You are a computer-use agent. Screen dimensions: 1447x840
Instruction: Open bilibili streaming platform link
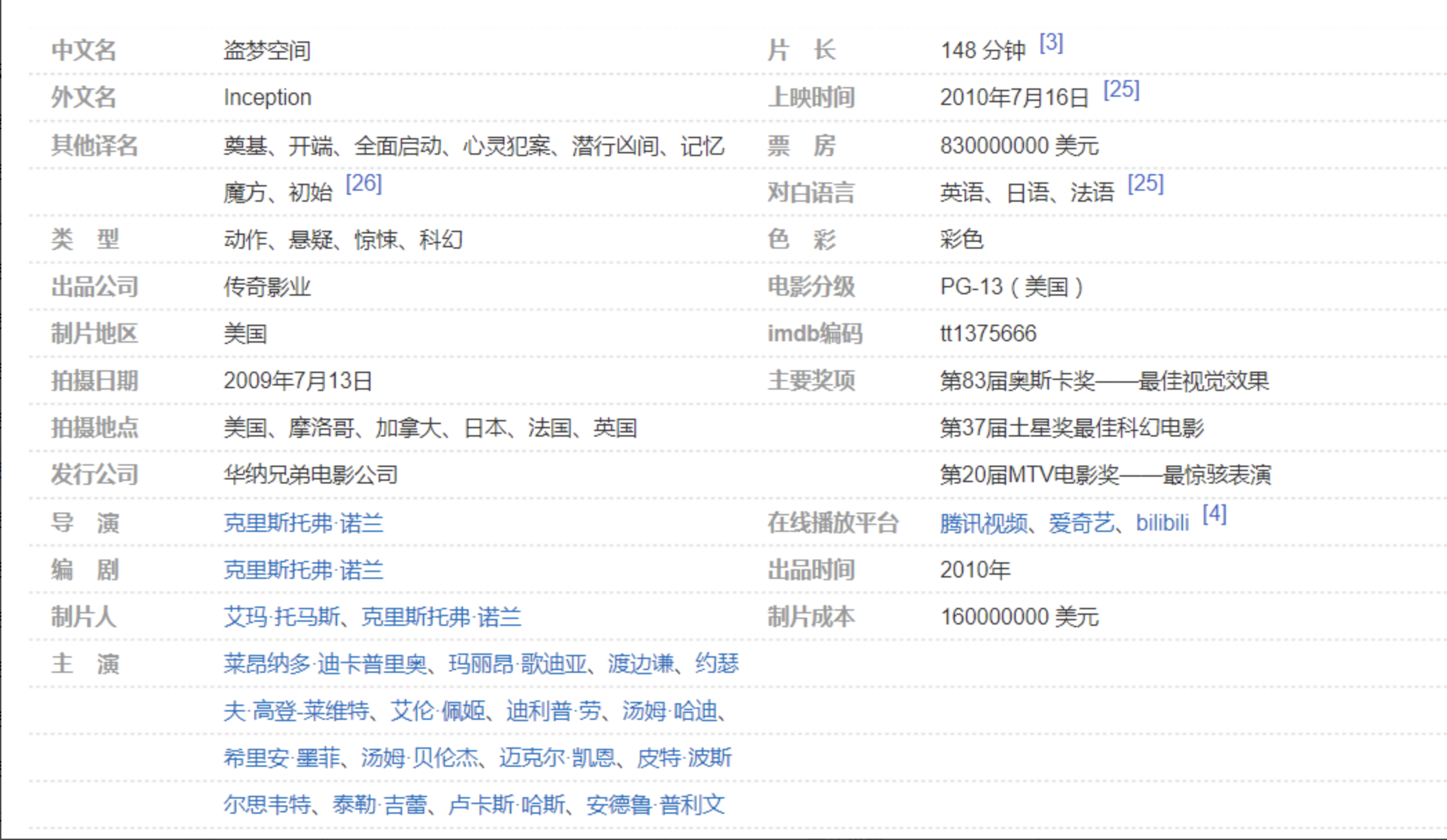pos(1162,523)
